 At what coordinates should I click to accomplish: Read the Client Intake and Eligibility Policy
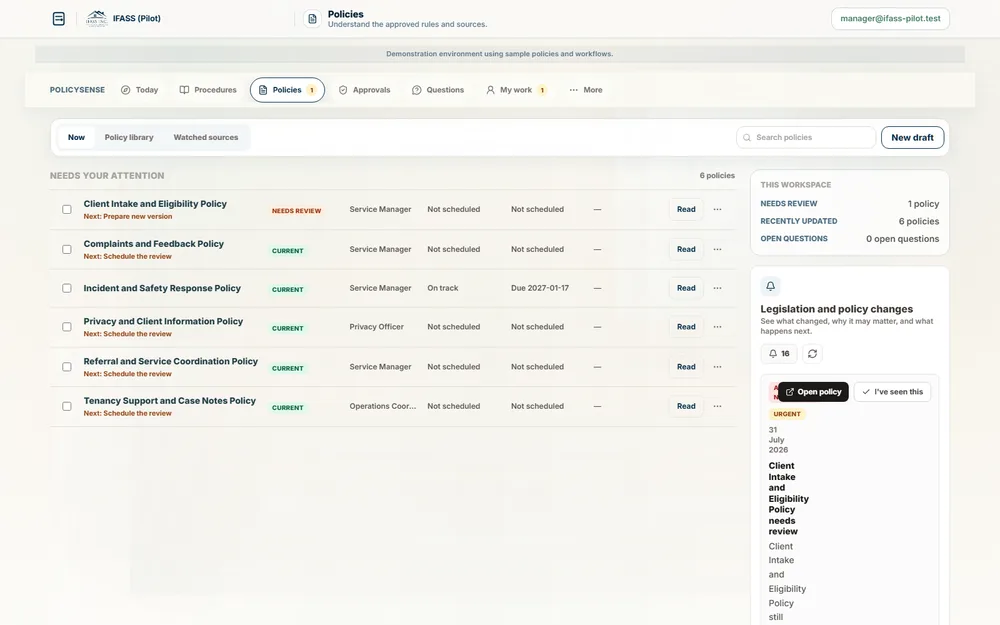tap(686, 209)
